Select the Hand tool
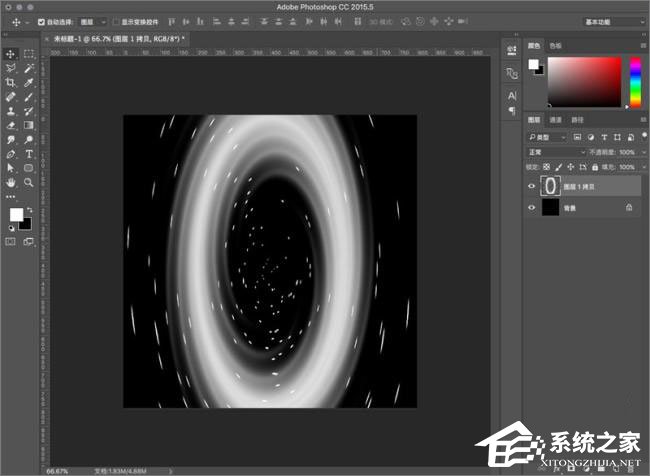Screen dimensions: 650x476 click(11, 184)
